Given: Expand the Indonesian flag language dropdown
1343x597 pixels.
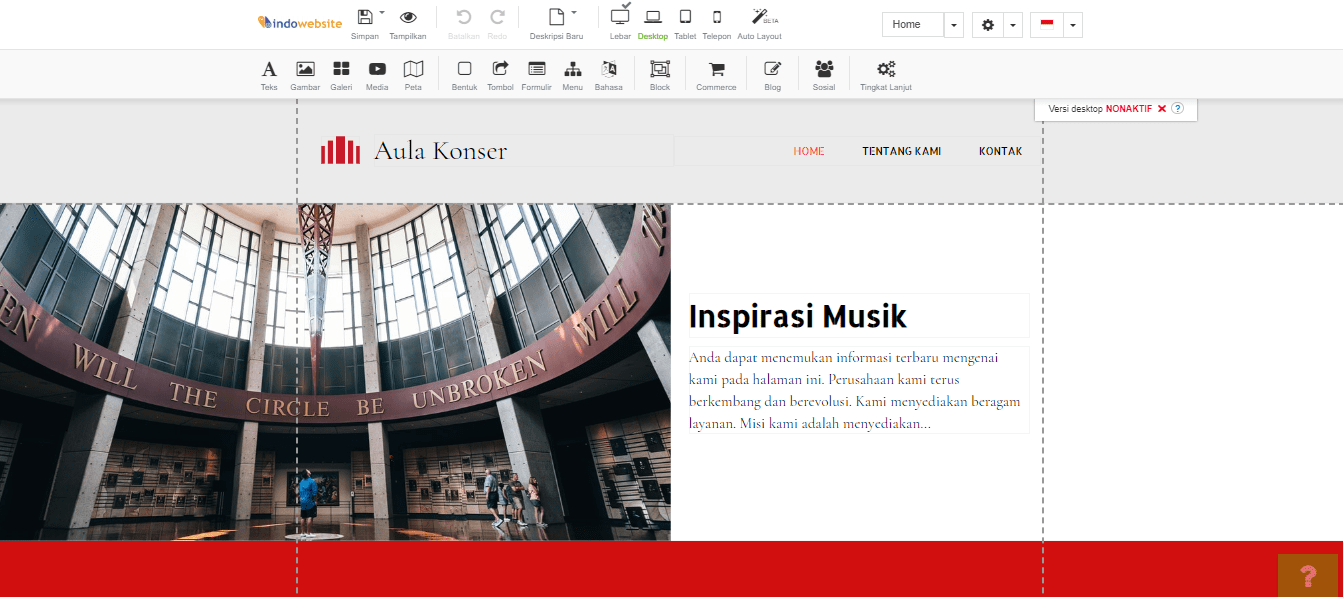Looking at the screenshot, I should pyautogui.click(x=1072, y=25).
